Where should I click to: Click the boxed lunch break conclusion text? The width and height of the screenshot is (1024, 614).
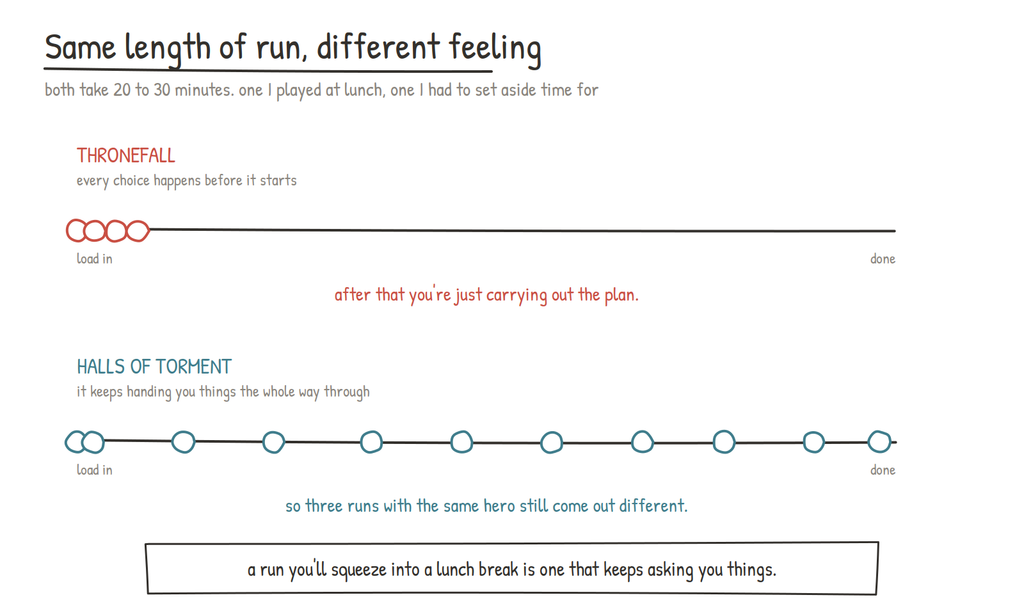[512, 569]
